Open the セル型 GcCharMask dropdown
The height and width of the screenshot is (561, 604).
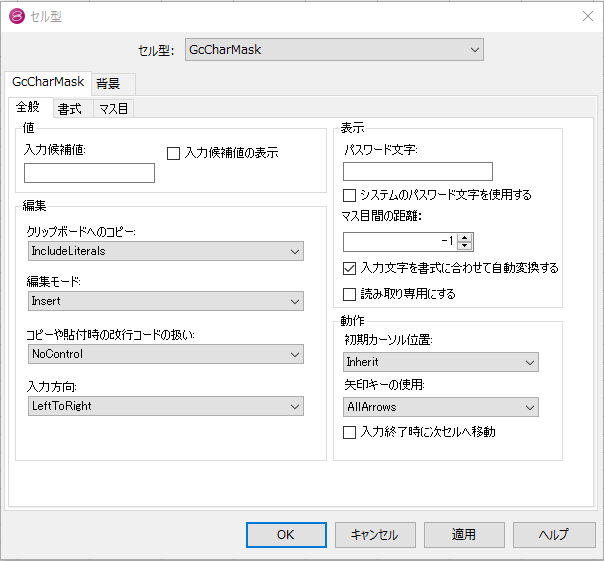(x=334, y=50)
